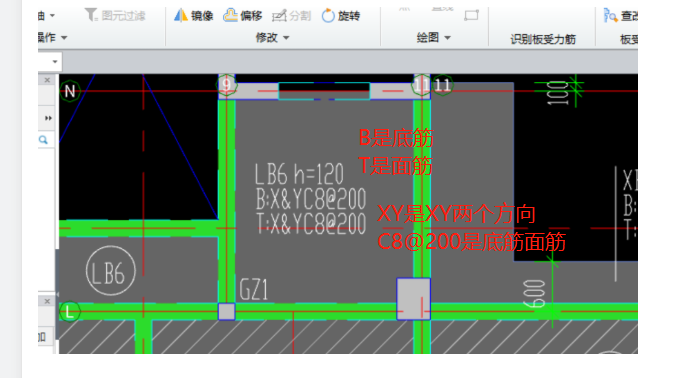Select axis bubble L
Screen dimensions: 680x378
[69, 312]
